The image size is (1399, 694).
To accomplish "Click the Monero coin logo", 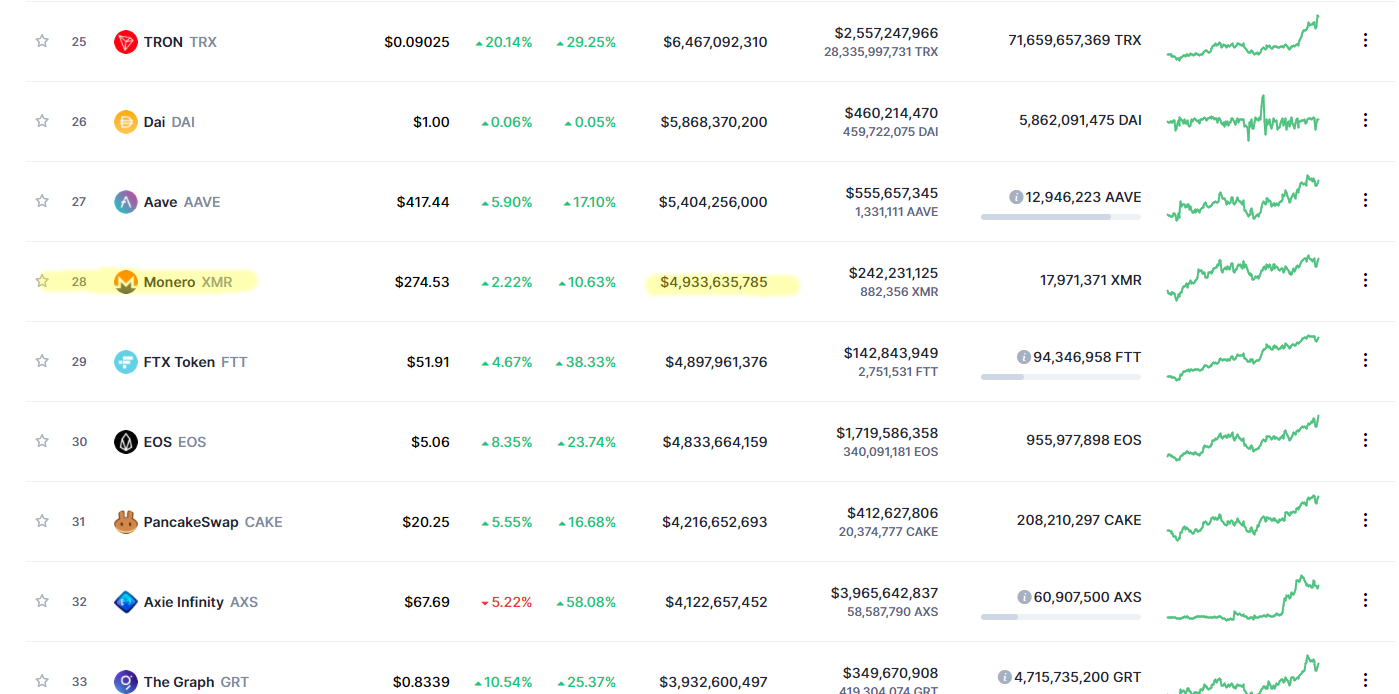I will click(125, 282).
